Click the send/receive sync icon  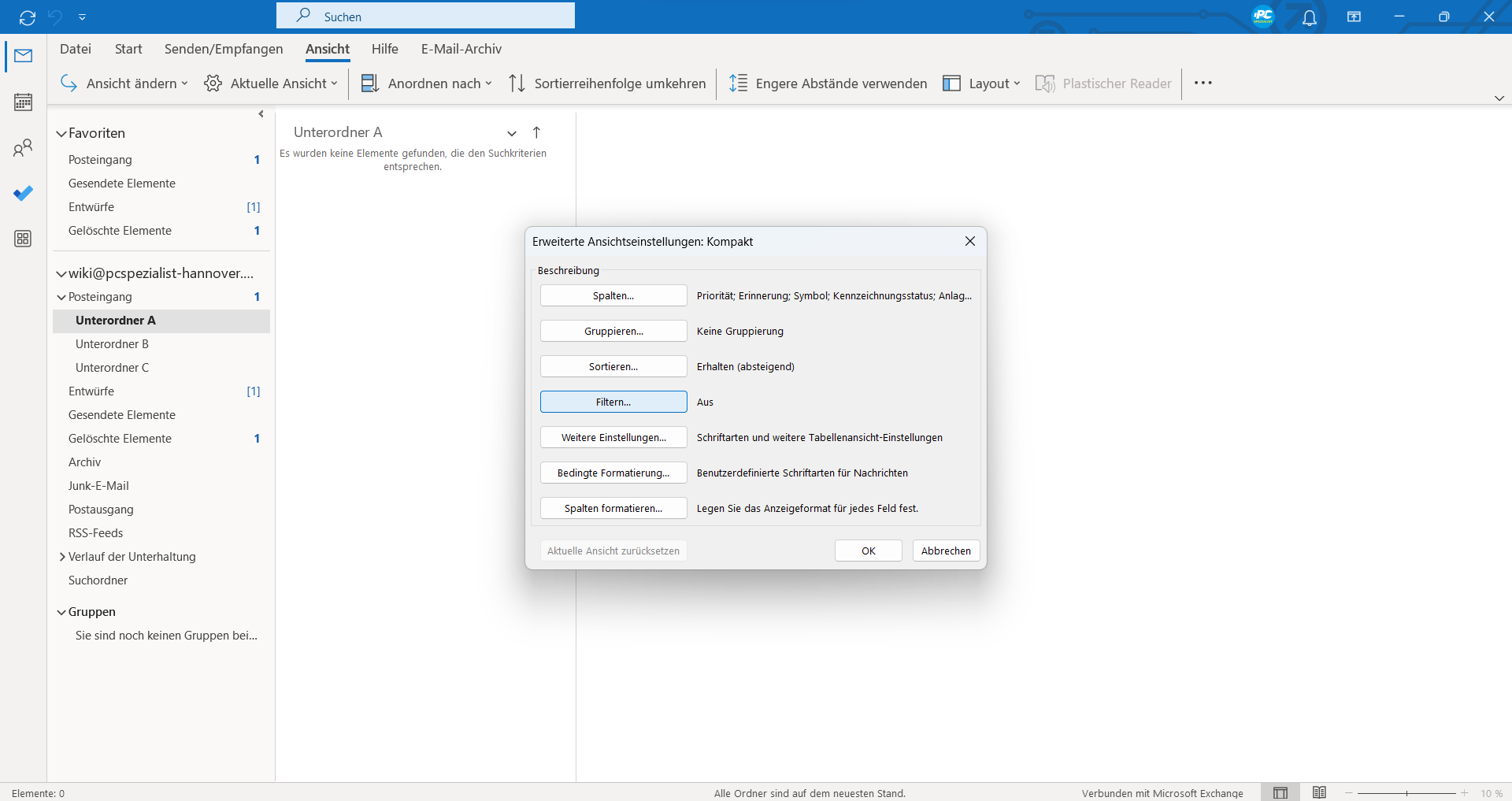click(28, 17)
